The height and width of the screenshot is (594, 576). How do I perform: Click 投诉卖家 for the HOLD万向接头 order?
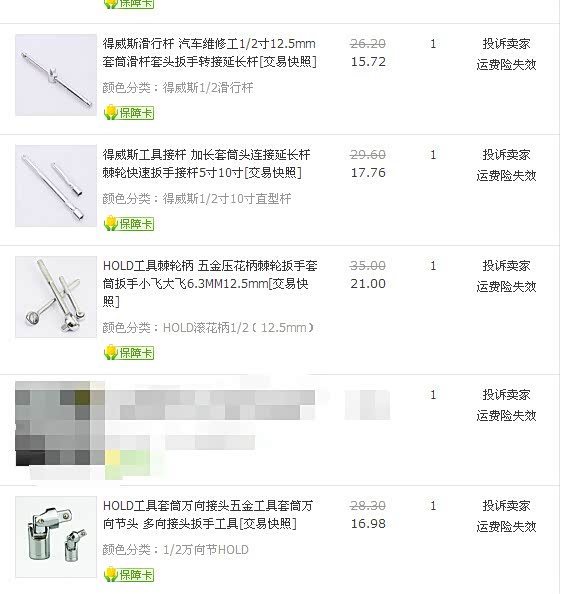coord(506,506)
